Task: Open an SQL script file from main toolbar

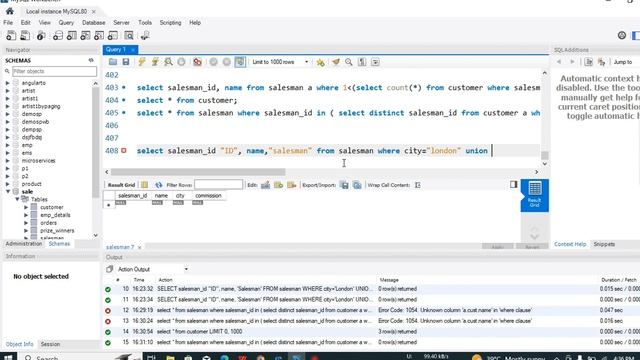Action: (25, 36)
